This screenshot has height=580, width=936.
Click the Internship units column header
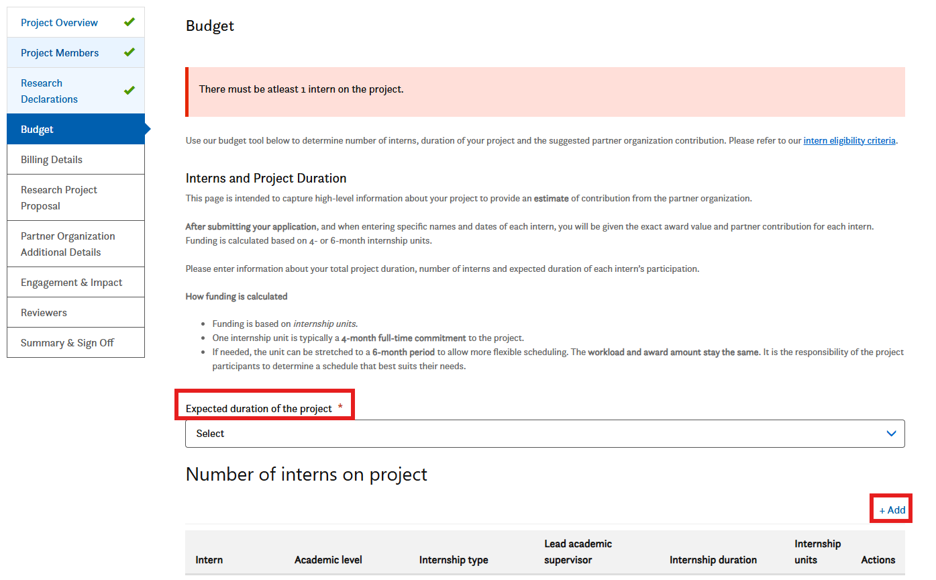pyautogui.click(x=817, y=552)
